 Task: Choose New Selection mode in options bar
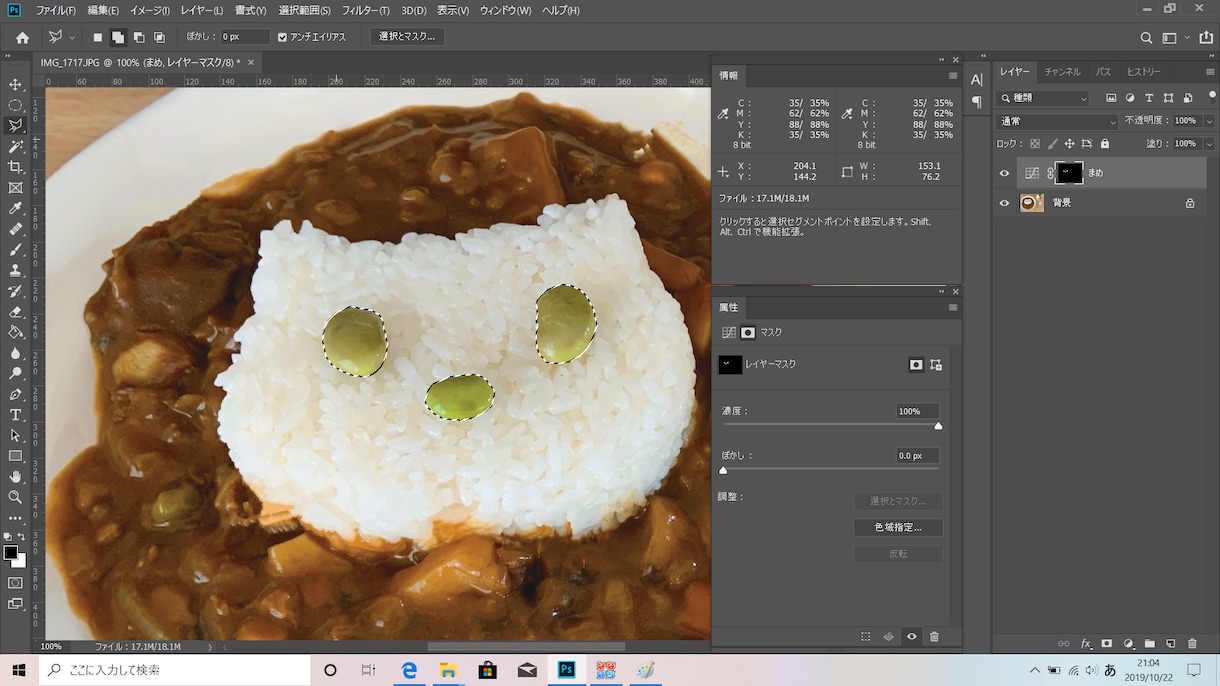tap(97, 37)
